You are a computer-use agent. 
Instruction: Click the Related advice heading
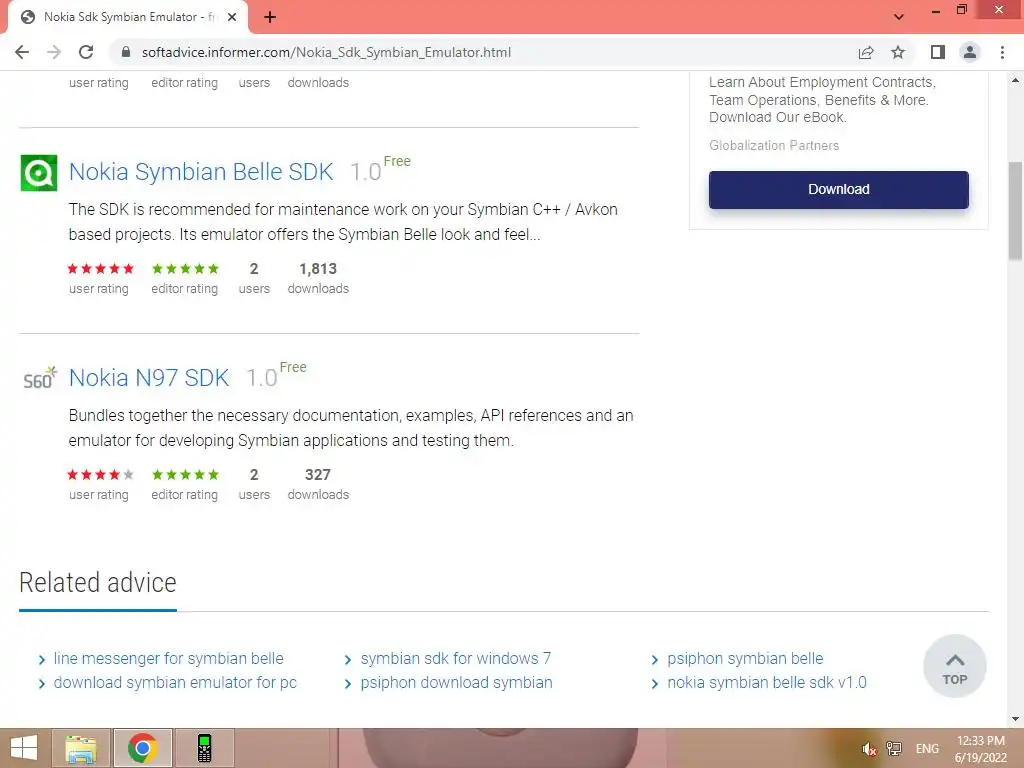pos(98,583)
